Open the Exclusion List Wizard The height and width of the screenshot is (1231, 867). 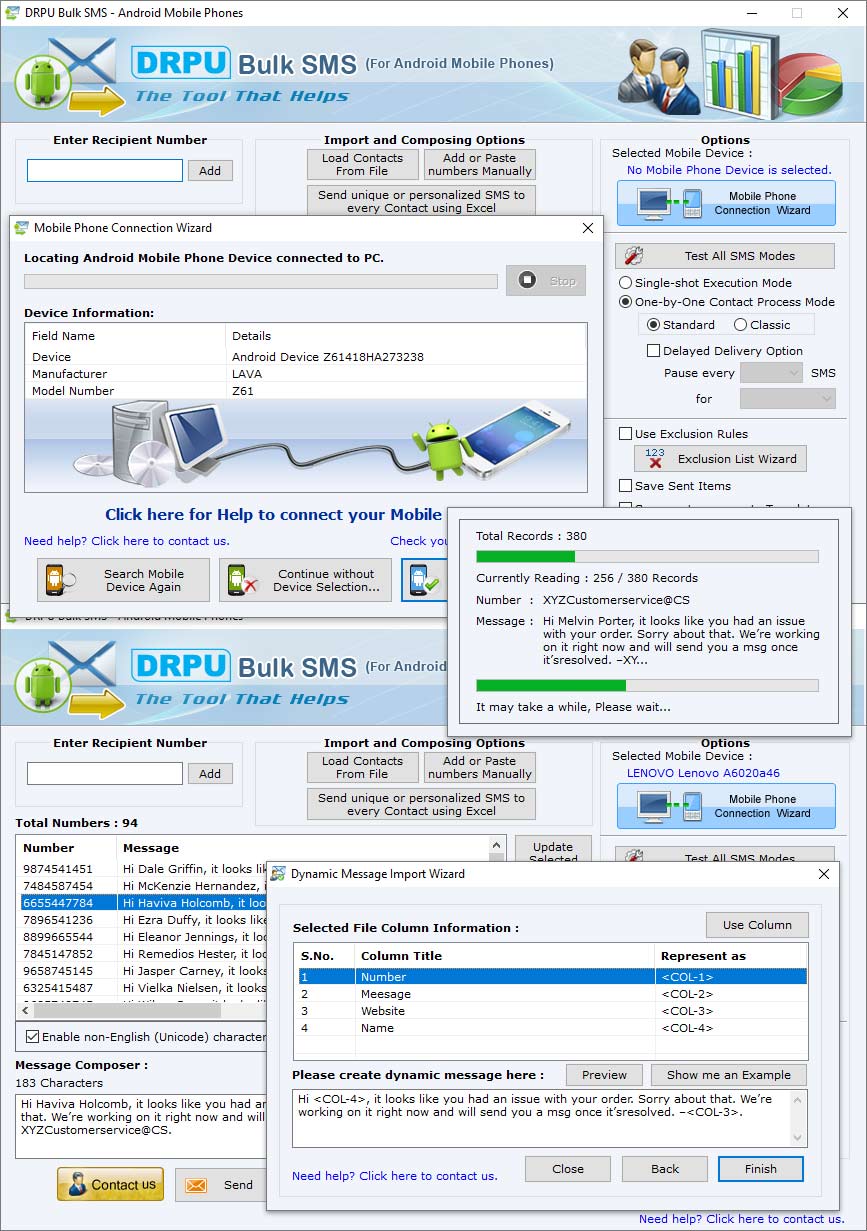click(x=719, y=458)
